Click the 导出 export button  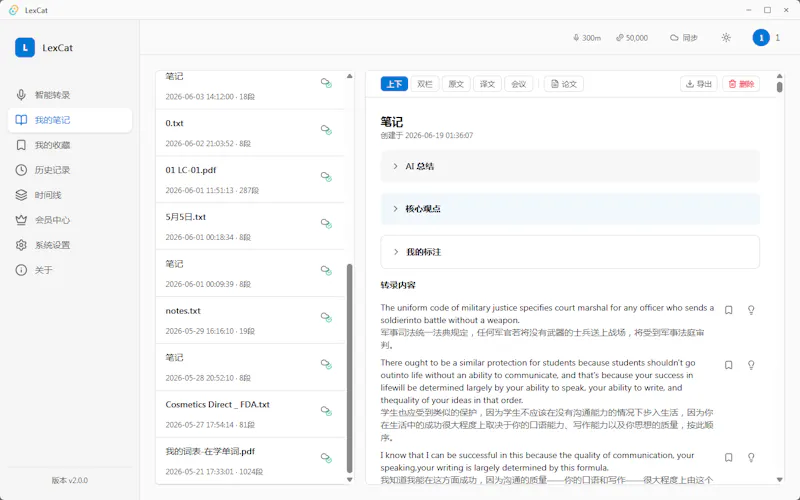(x=698, y=84)
